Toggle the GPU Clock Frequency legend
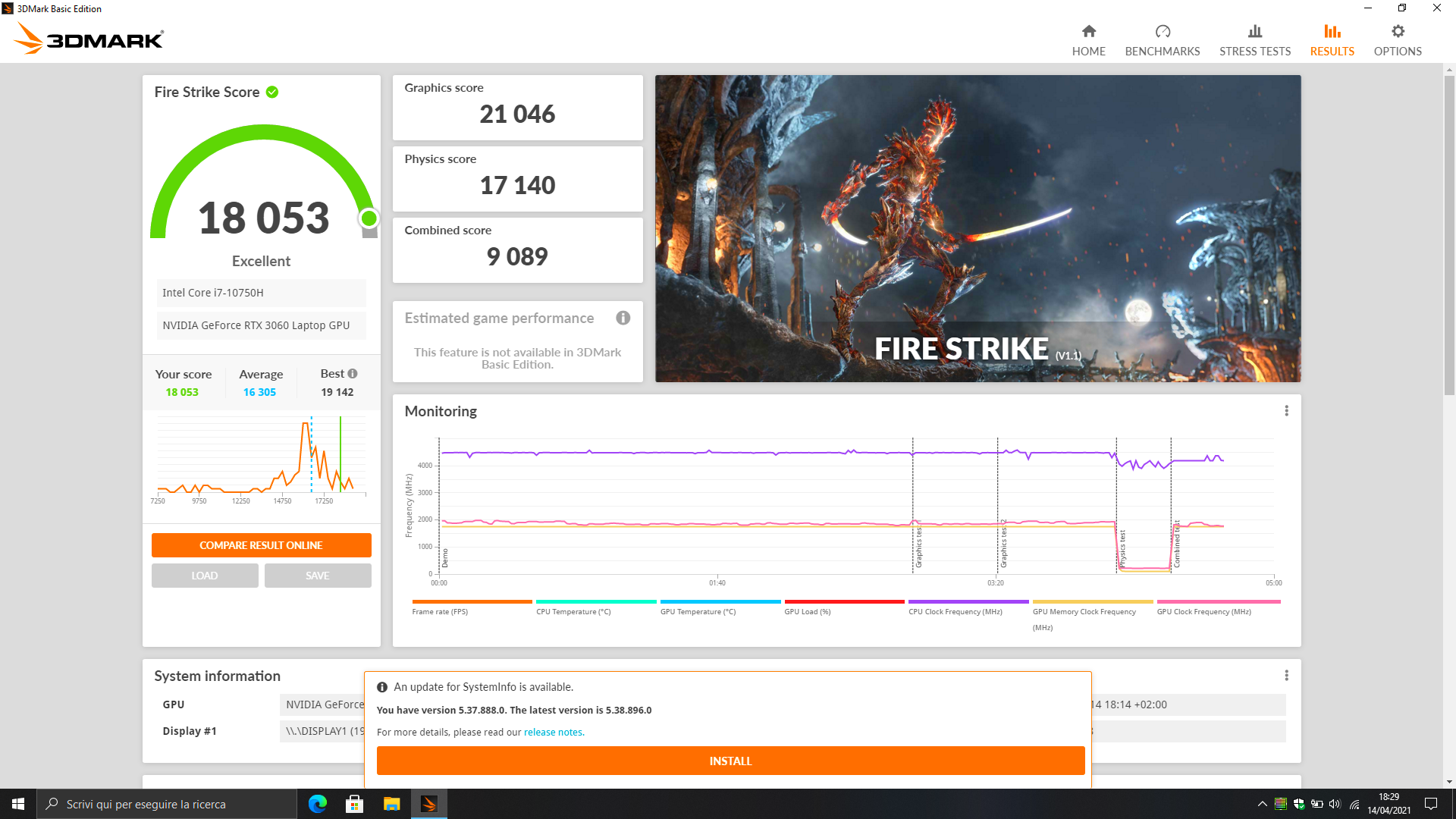 [1218, 607]
